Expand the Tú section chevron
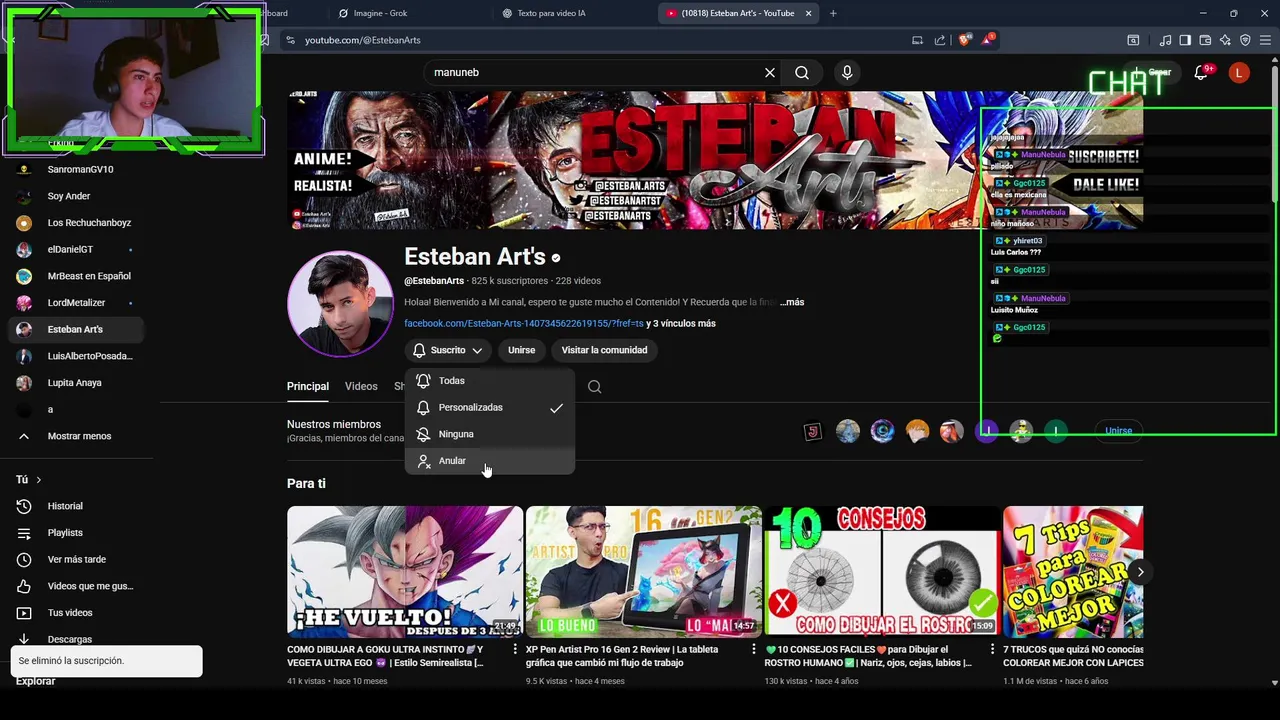Screen dimensions: 1280x720 [x=38, y=480]
